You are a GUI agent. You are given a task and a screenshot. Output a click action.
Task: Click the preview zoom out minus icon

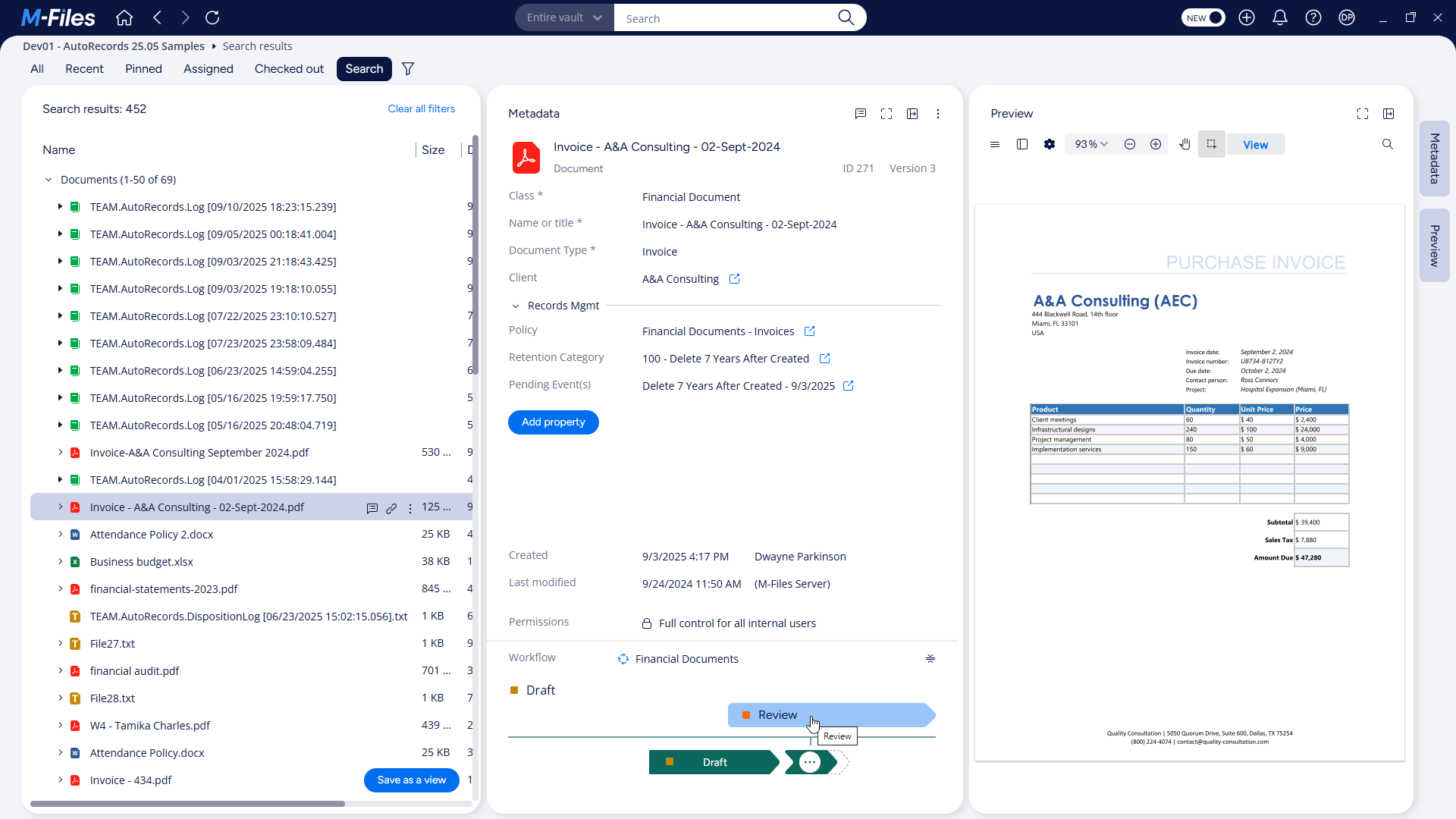[x=1129, y=144]
